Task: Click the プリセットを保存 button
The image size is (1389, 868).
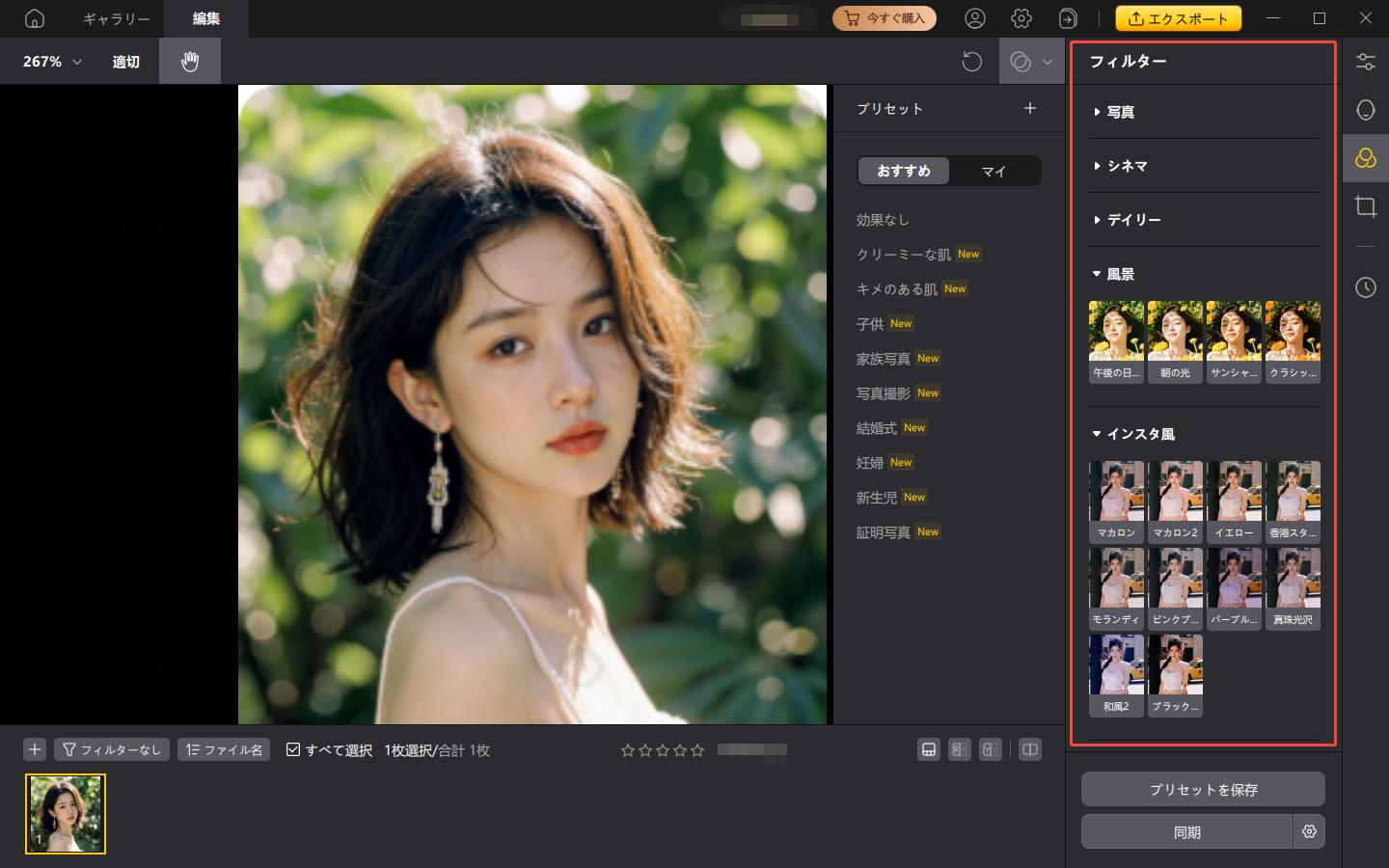Action: pyautogui.click(x=1203, y=789)
